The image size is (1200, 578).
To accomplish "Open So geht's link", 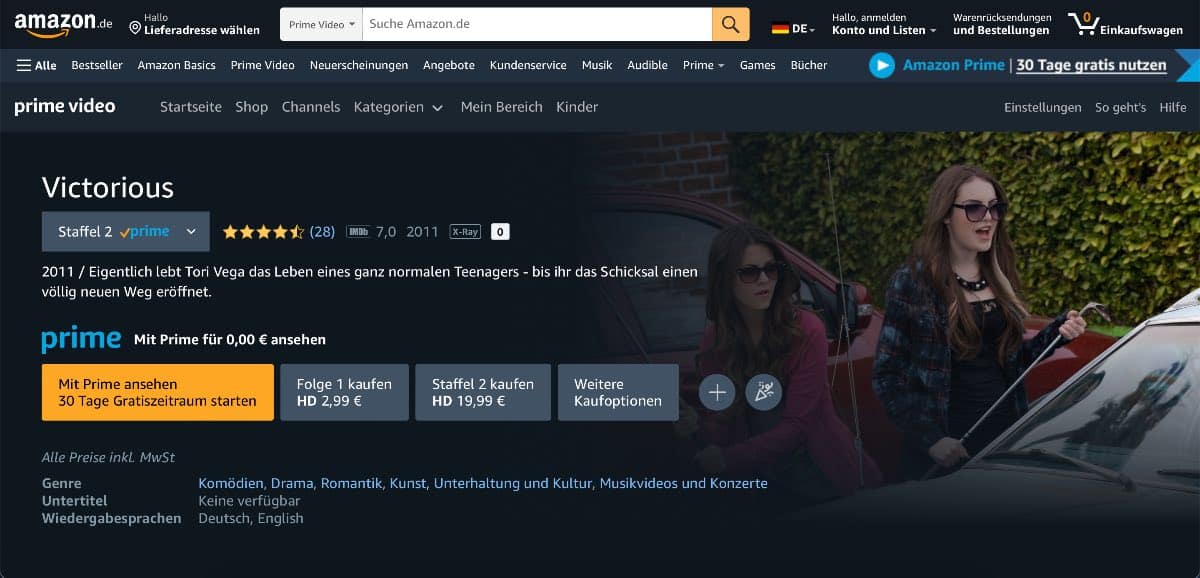I will pos(1121,107).
